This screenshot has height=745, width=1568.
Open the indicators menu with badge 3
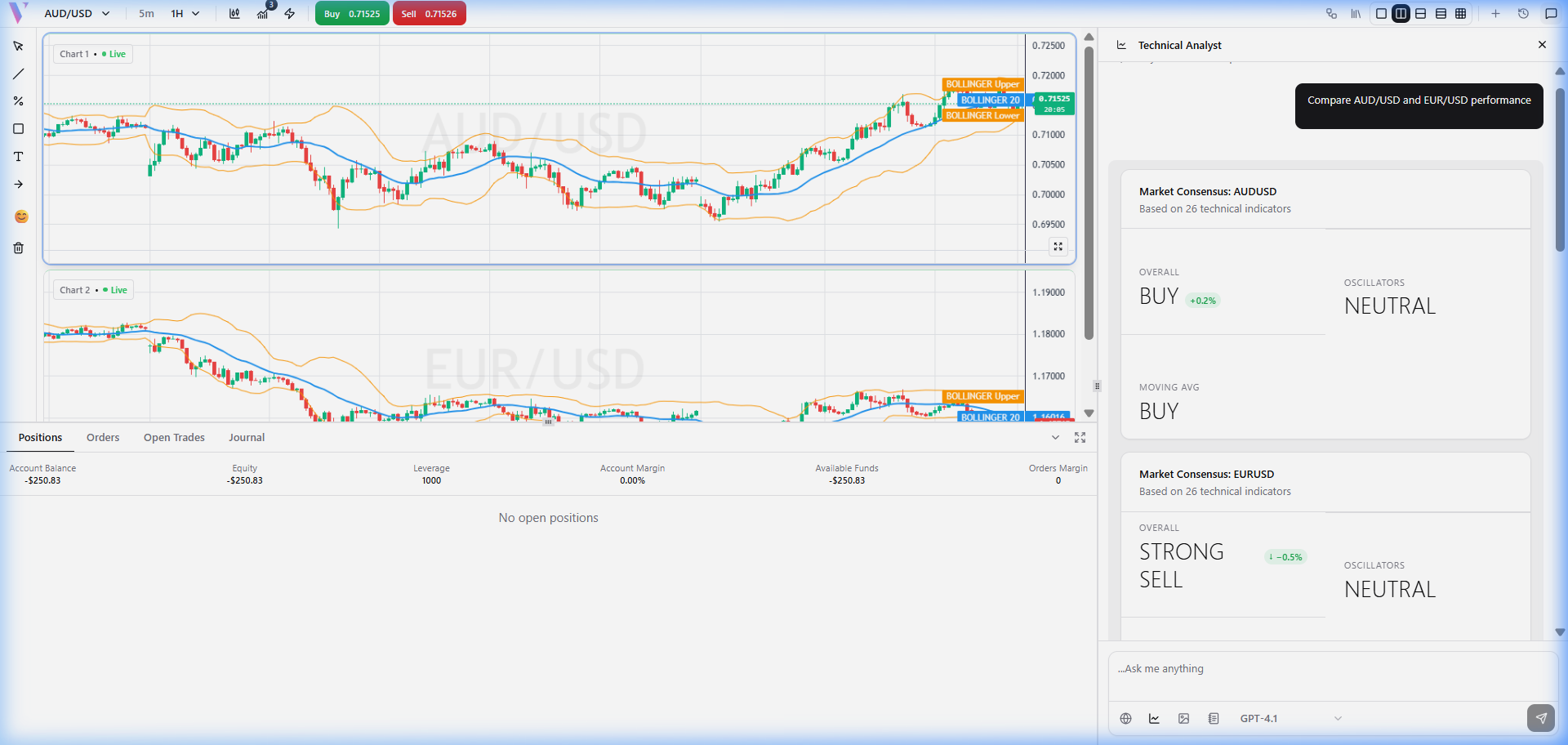(x=262, y=14)
